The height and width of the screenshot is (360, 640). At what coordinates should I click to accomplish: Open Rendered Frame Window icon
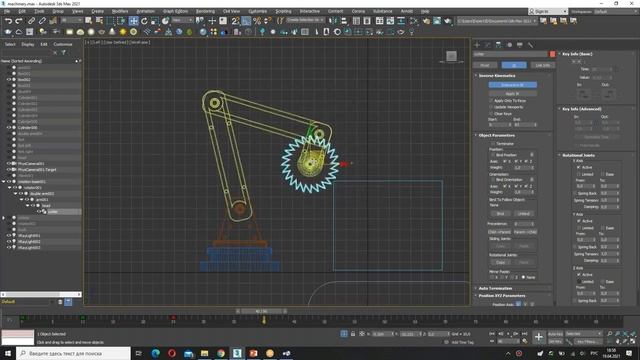point(437,20)
